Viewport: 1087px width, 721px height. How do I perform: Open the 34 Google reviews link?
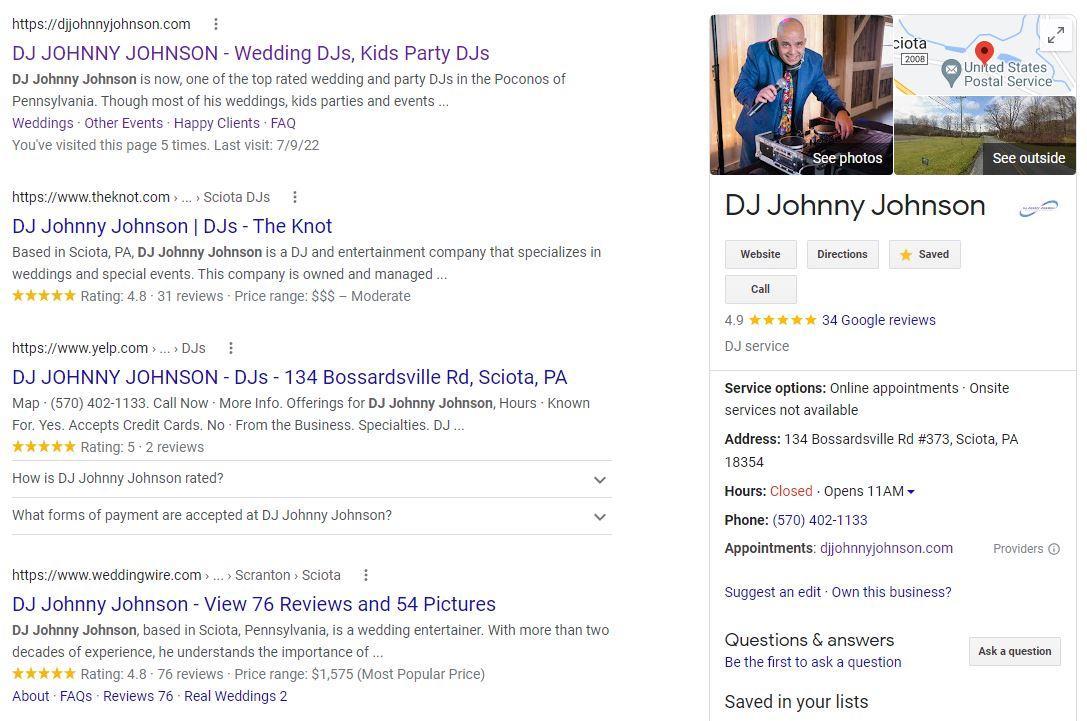click(x=878, y=320)
